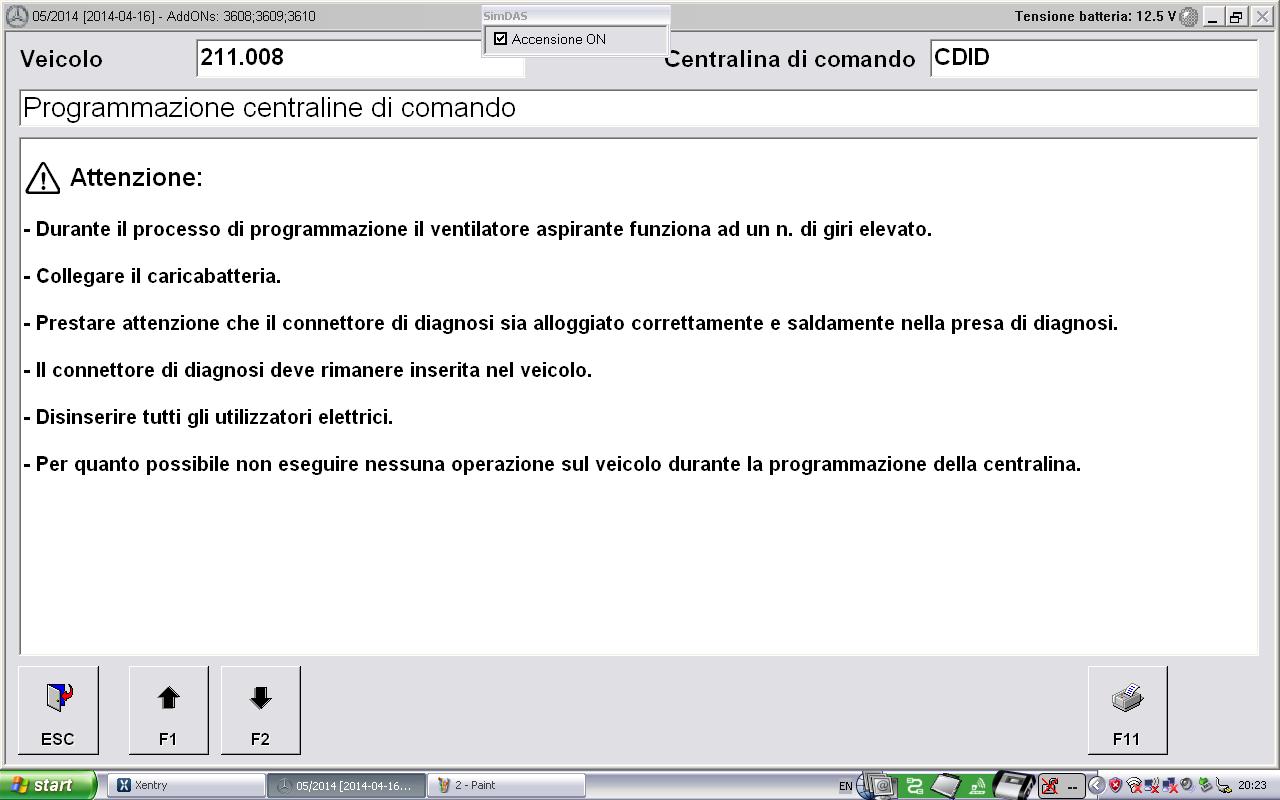This screenshot has width=1280, height=800.
Task: Click the ESC exit button
Action: click(58, 710)
